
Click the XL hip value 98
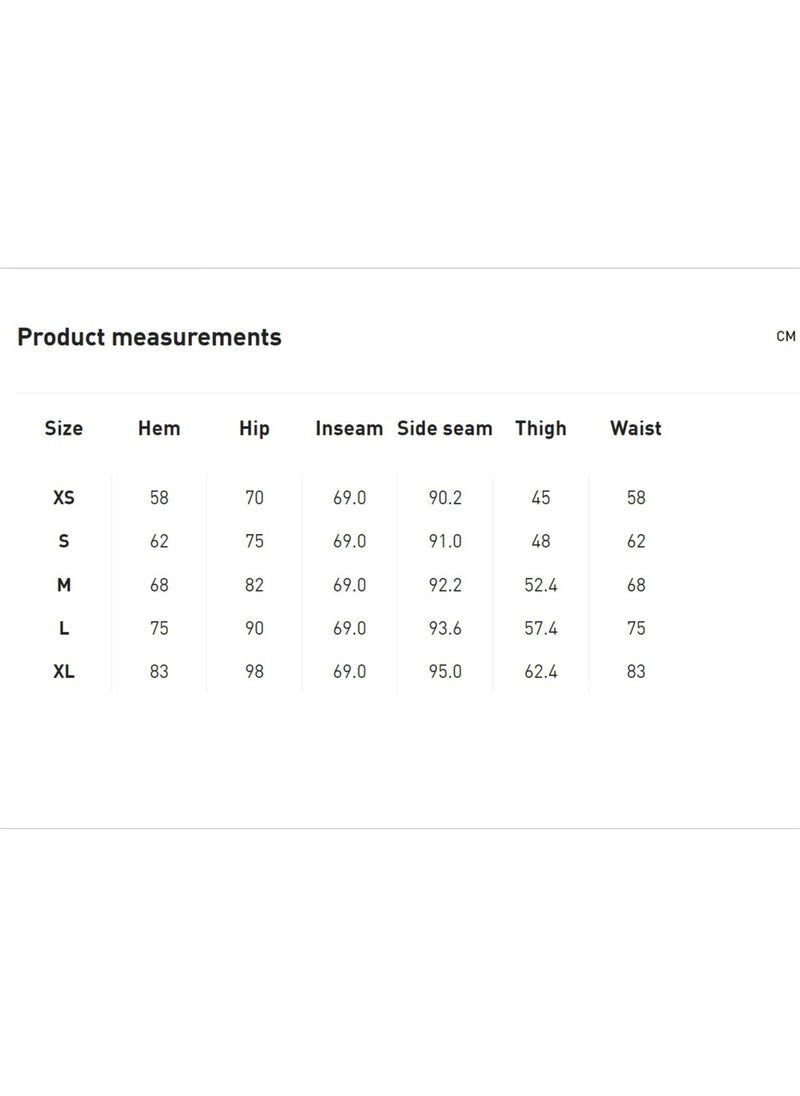click(254, 672)
